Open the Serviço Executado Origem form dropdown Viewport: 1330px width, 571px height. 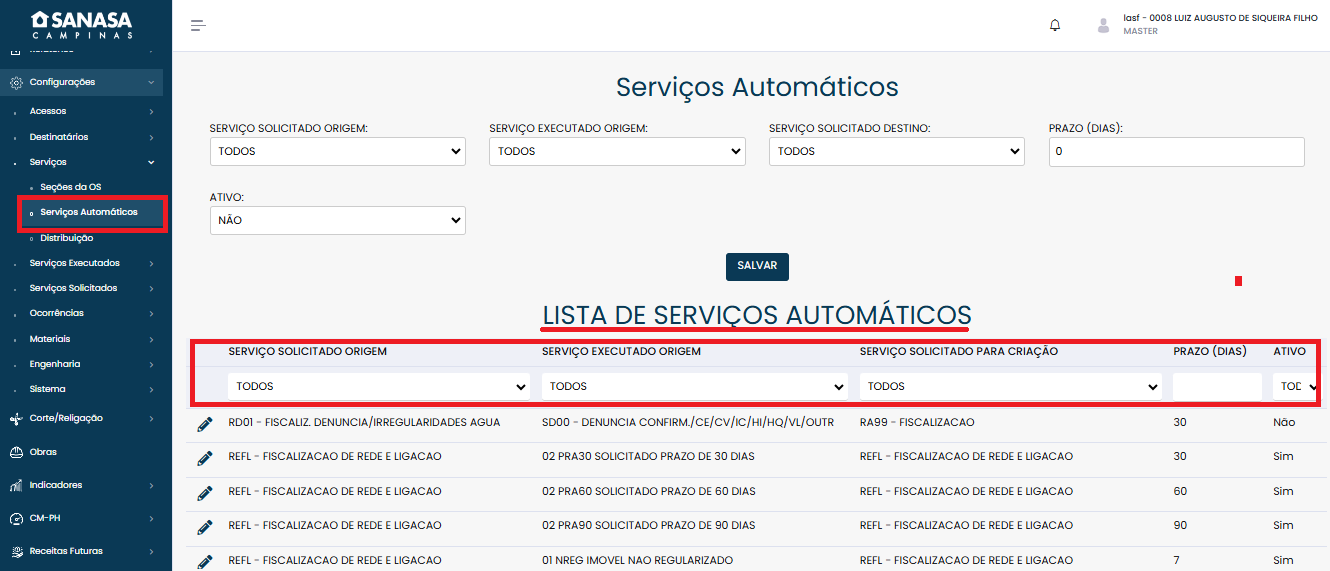(617, 152)
